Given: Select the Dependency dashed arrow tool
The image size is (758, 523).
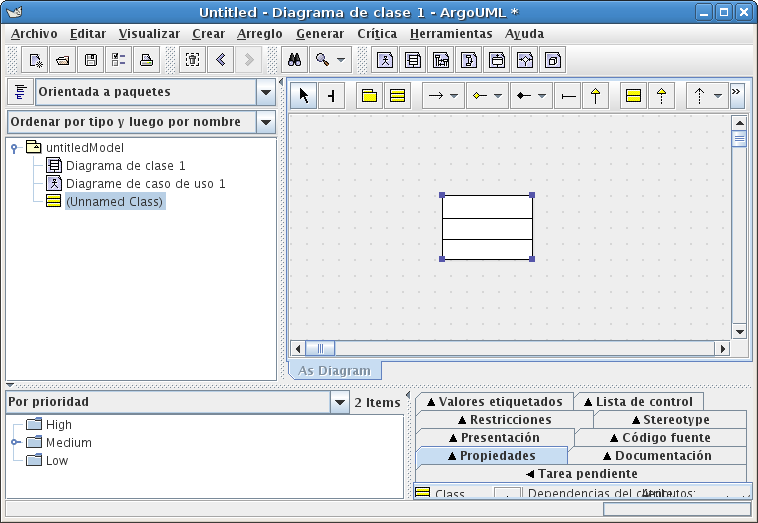Looking at the screenshot, I should click(699, 96).
